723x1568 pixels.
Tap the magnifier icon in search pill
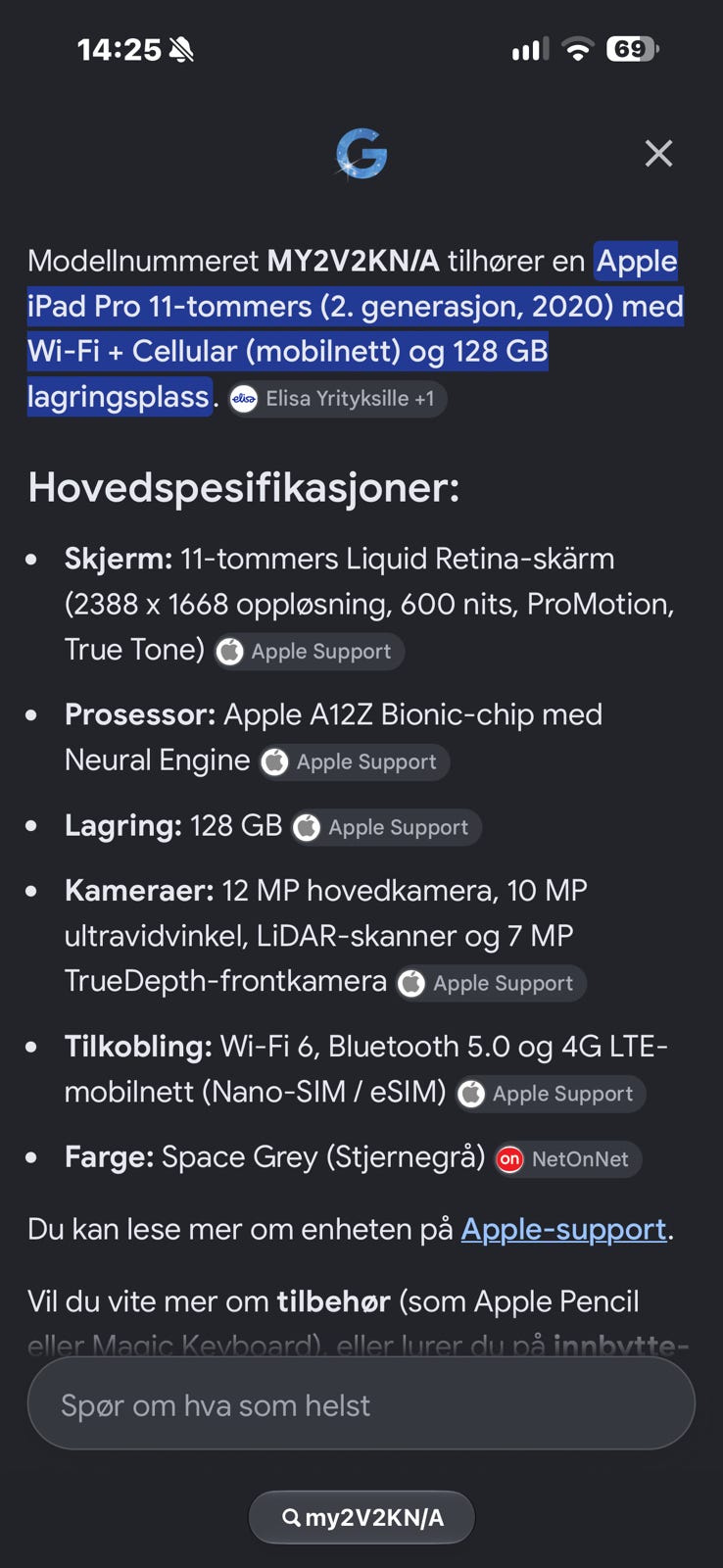pos(291,1518)
